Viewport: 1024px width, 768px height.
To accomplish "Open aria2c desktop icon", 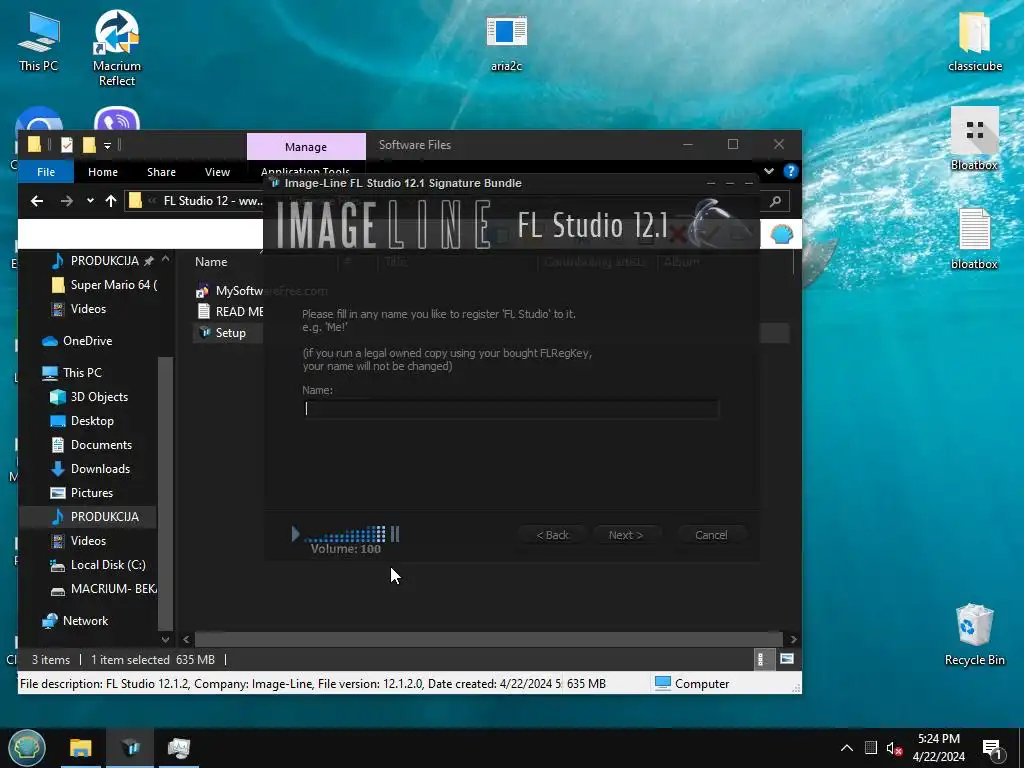I will click(506, 42).
